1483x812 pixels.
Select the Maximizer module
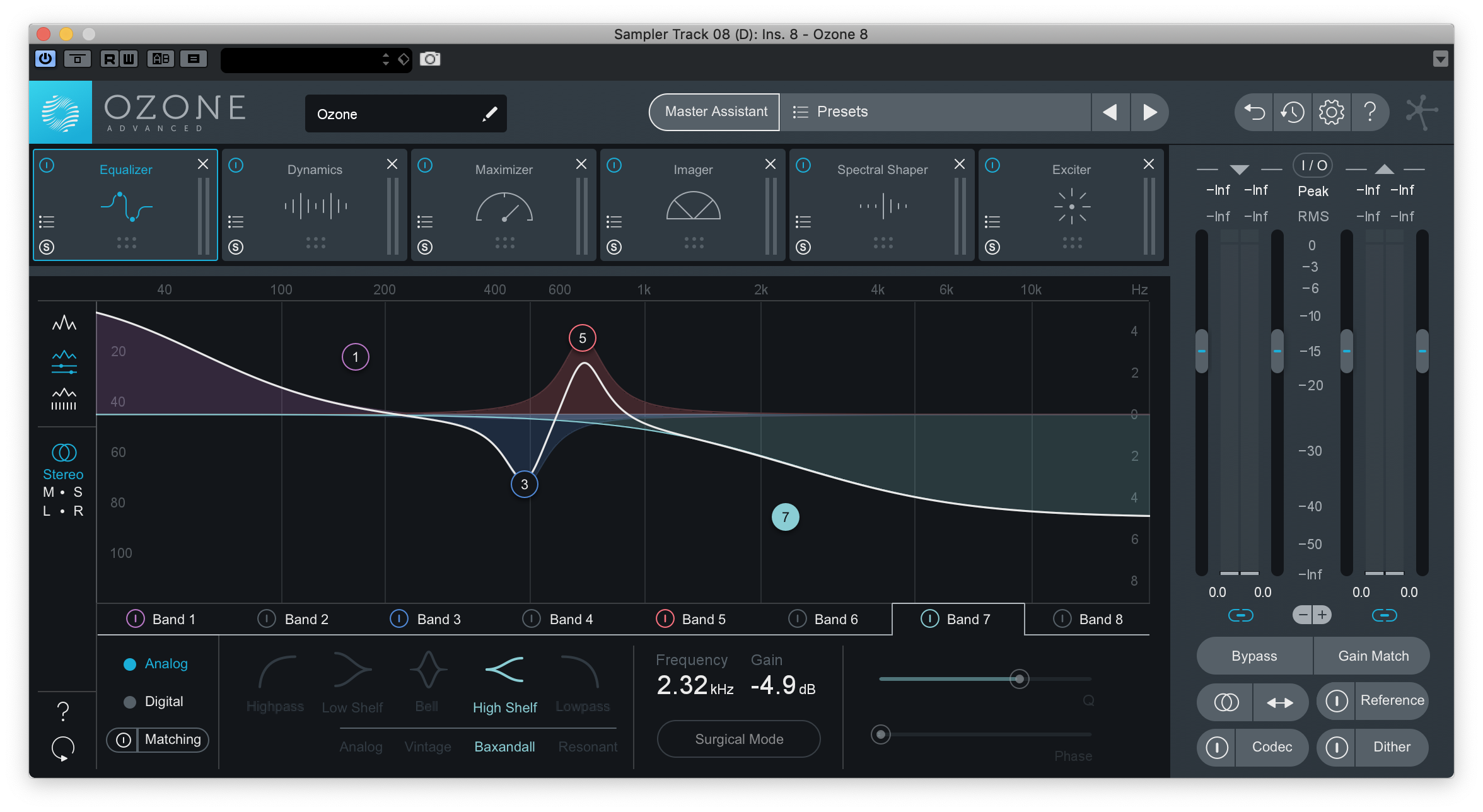(504, 205)
